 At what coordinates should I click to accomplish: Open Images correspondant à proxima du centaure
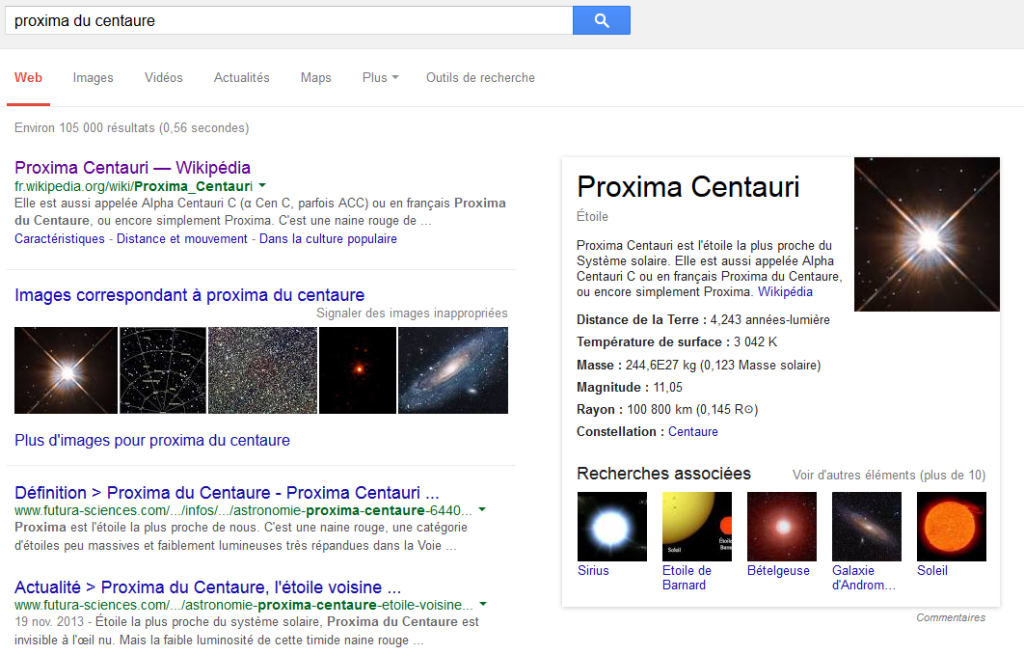tap(189, 295)
